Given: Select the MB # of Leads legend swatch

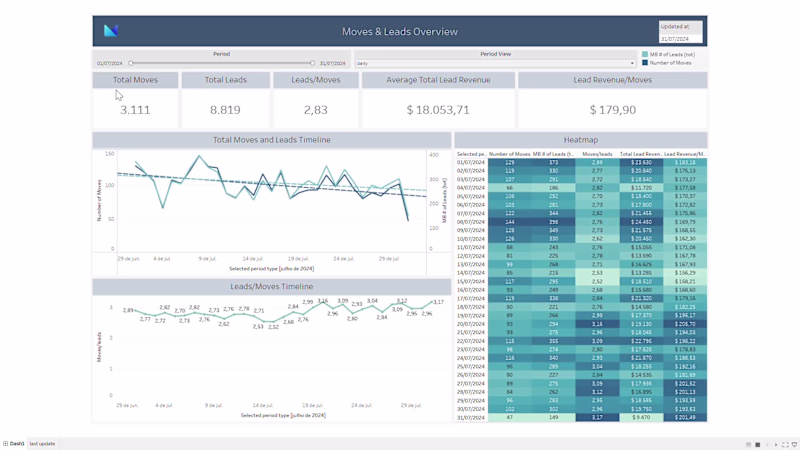Looking at the screenshot, I should [645, 54].
